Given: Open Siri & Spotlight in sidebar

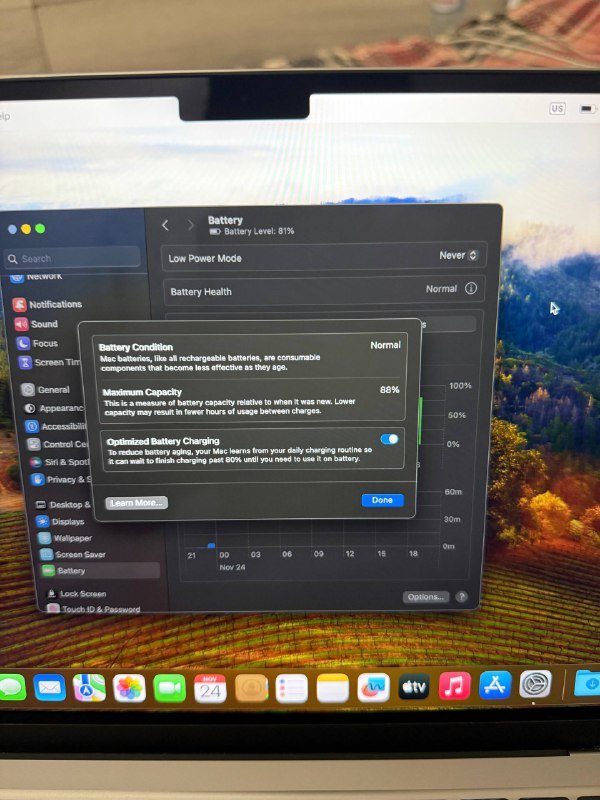Looking at the screenshot, I should click(x=60, y=462).
